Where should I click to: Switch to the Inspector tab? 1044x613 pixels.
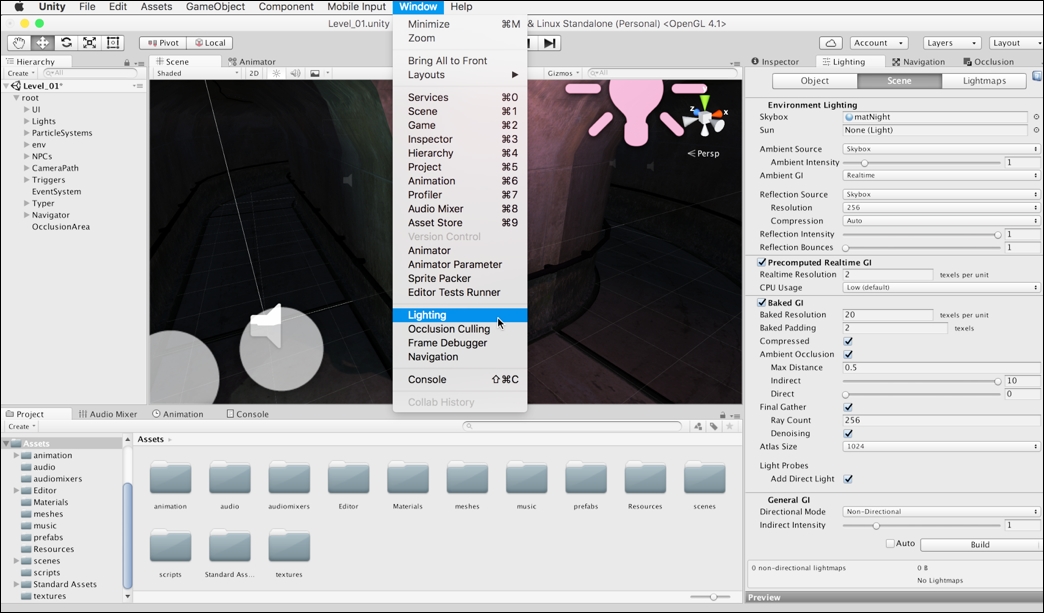[775, 62]
